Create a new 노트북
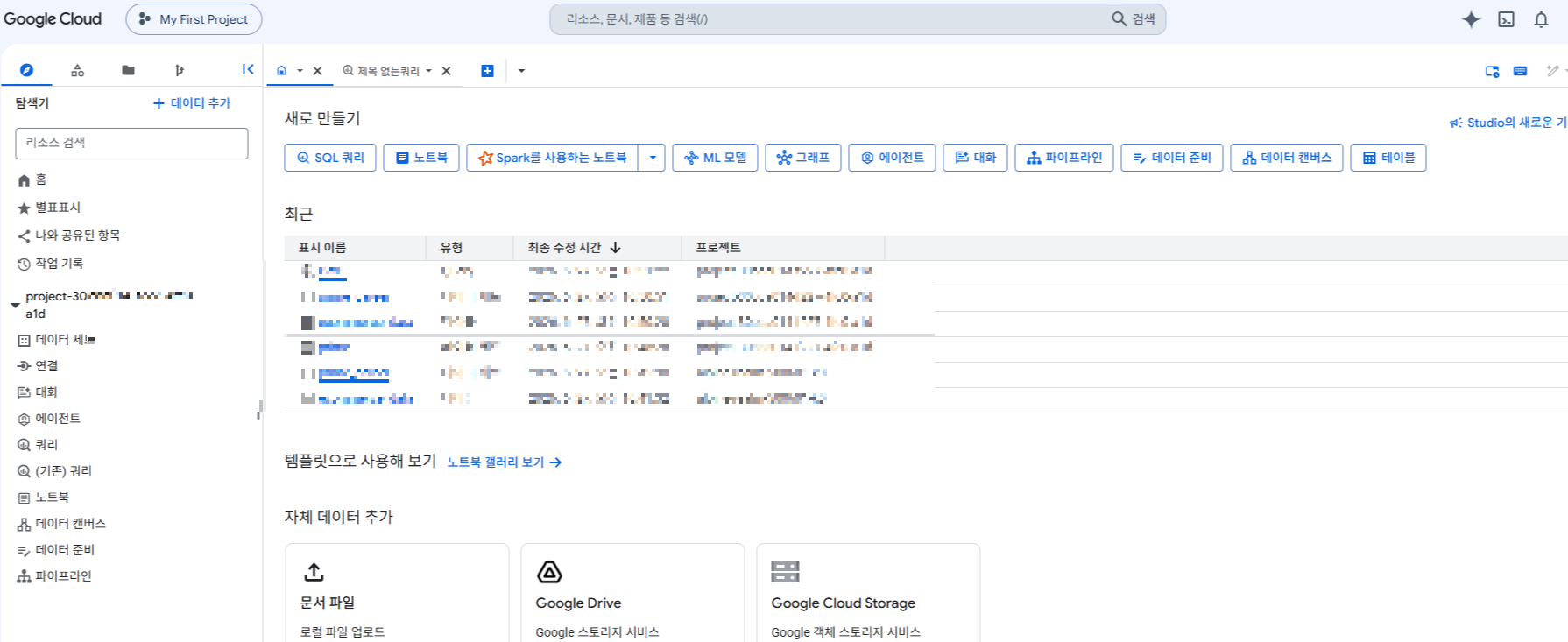This screenshot has height=642, width=1568. [421, 158]
